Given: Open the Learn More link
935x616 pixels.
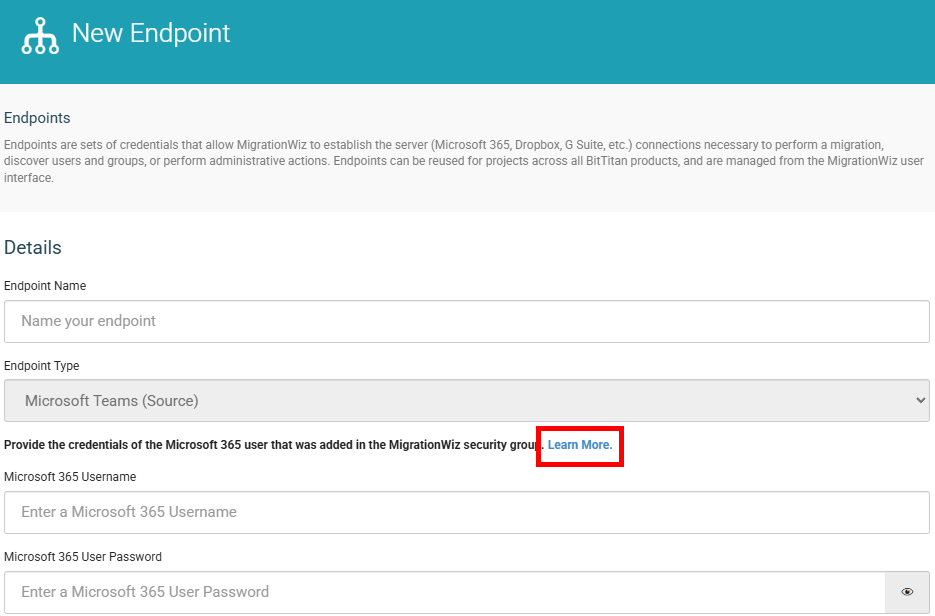Looking at the screenshot, I should (580, 445).
